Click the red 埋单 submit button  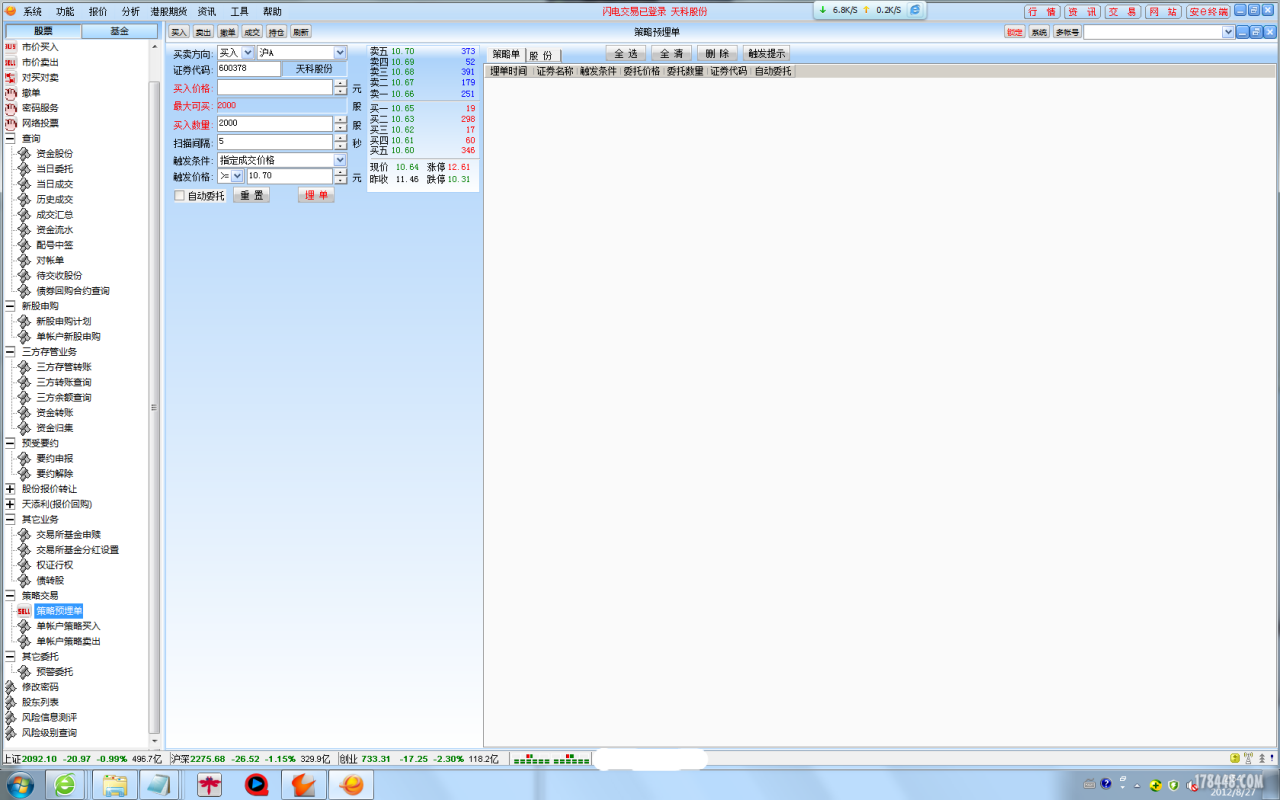[316, 196]
